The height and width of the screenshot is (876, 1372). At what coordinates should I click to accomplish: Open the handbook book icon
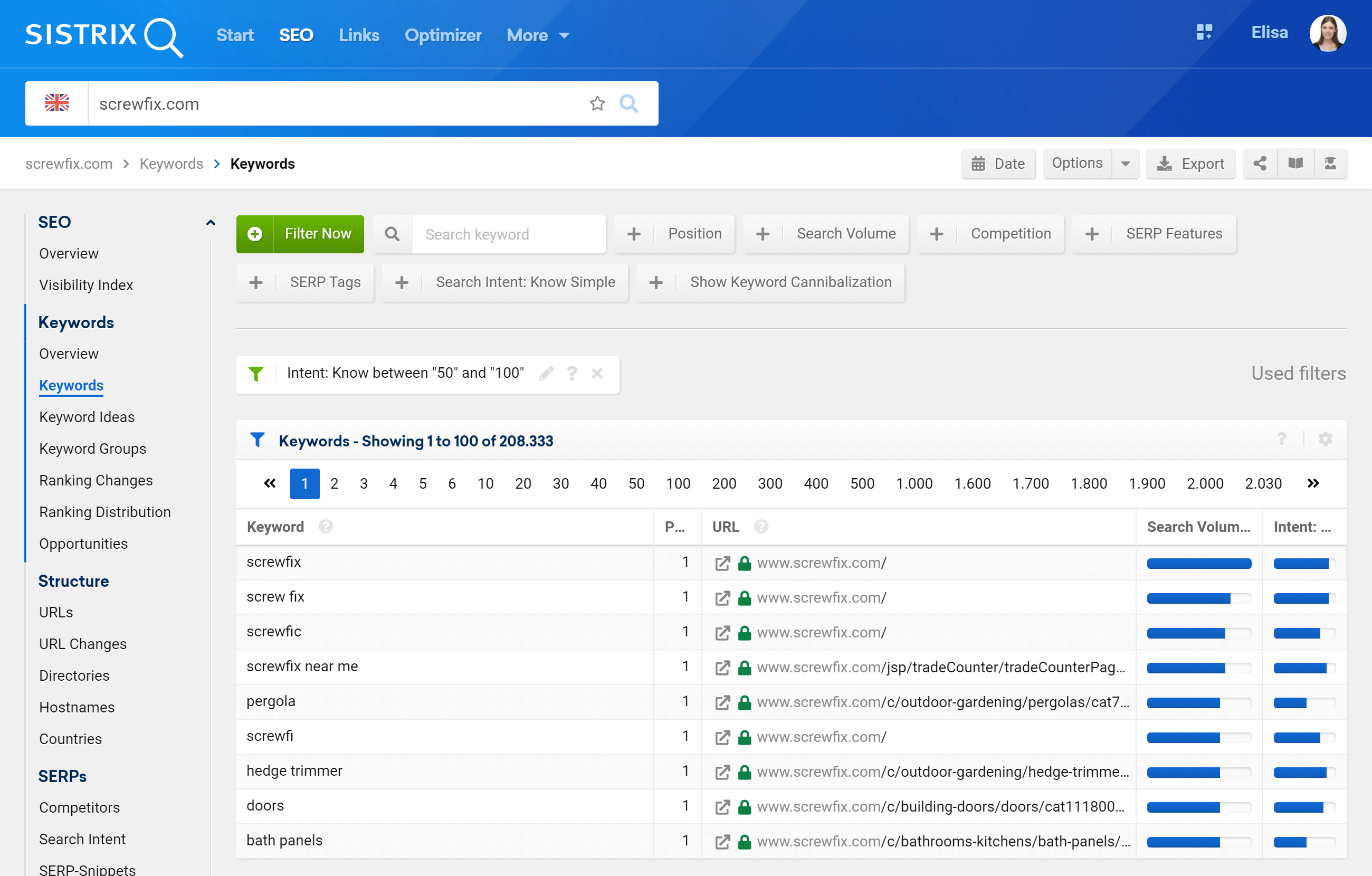tap(1295, 164)
